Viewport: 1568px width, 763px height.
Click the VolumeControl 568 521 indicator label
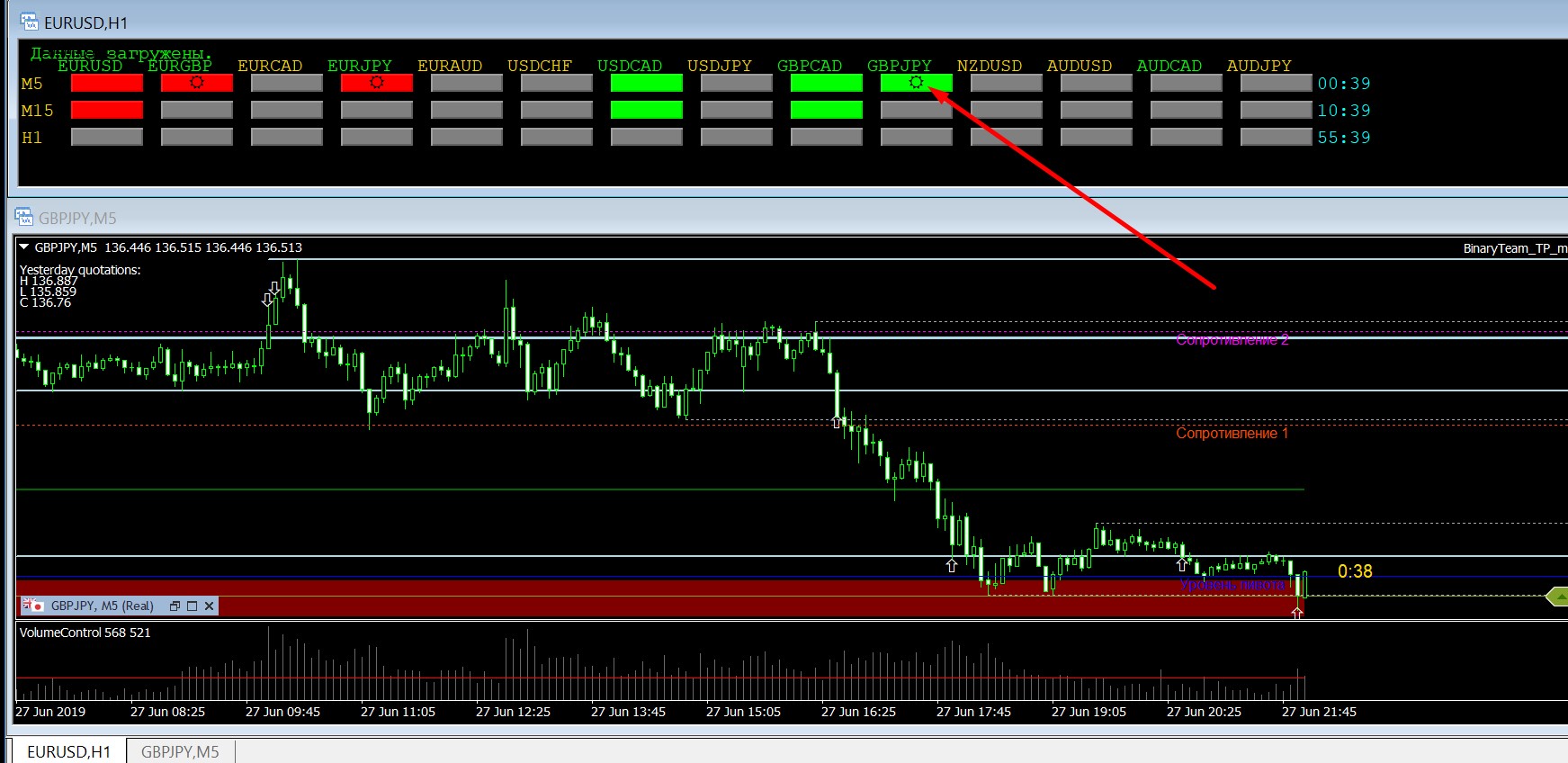coord(85,633)
